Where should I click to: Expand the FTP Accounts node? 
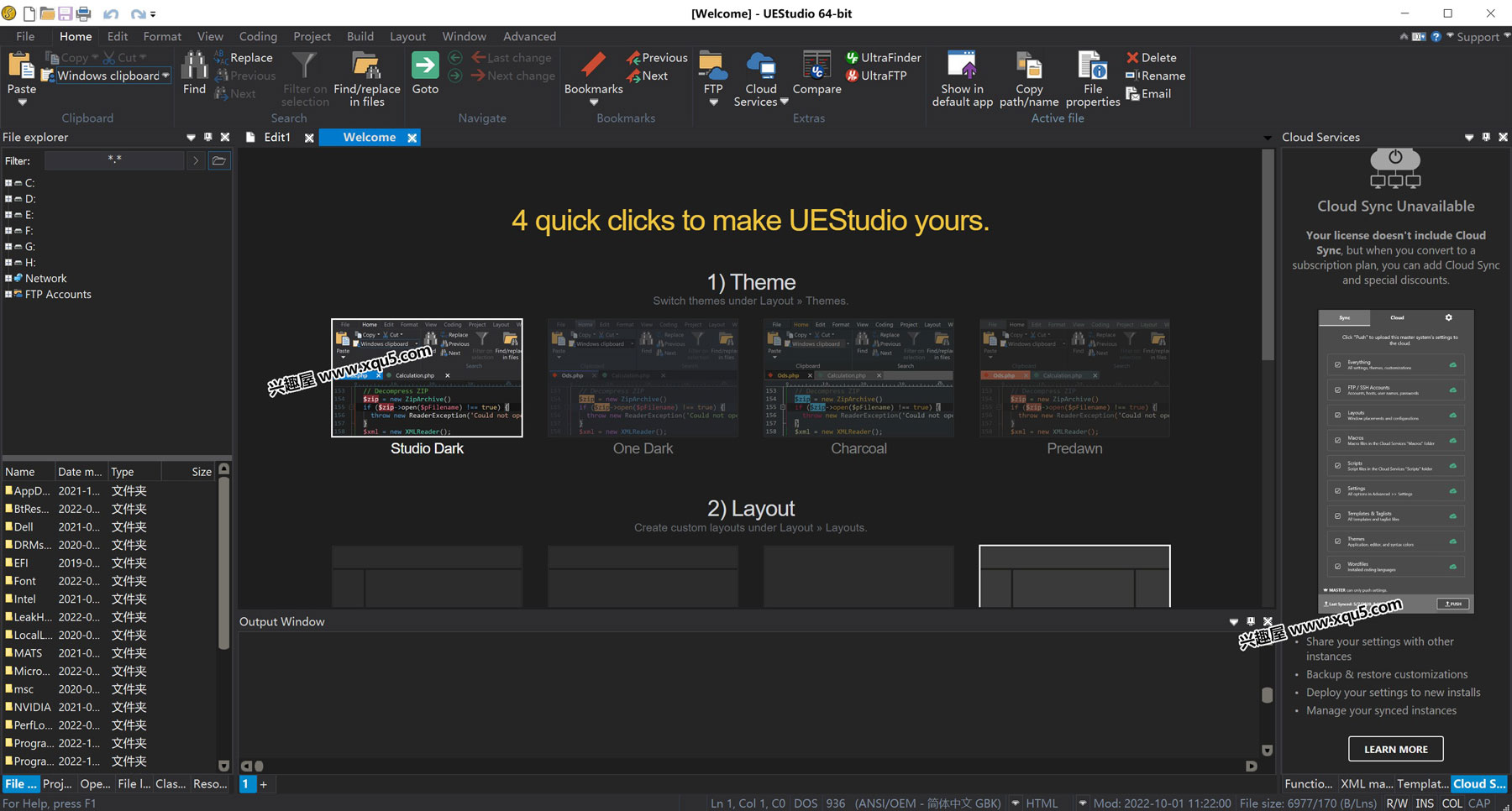tap(8, 295)
